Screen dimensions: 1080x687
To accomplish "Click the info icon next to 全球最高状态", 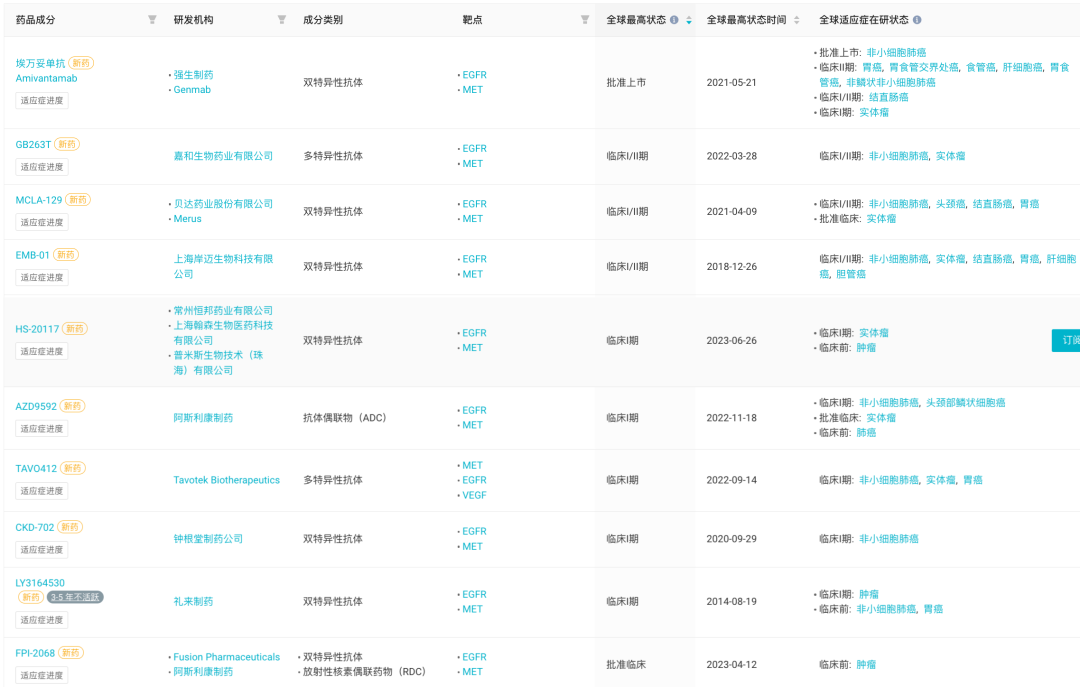I will tap(674, 20).
